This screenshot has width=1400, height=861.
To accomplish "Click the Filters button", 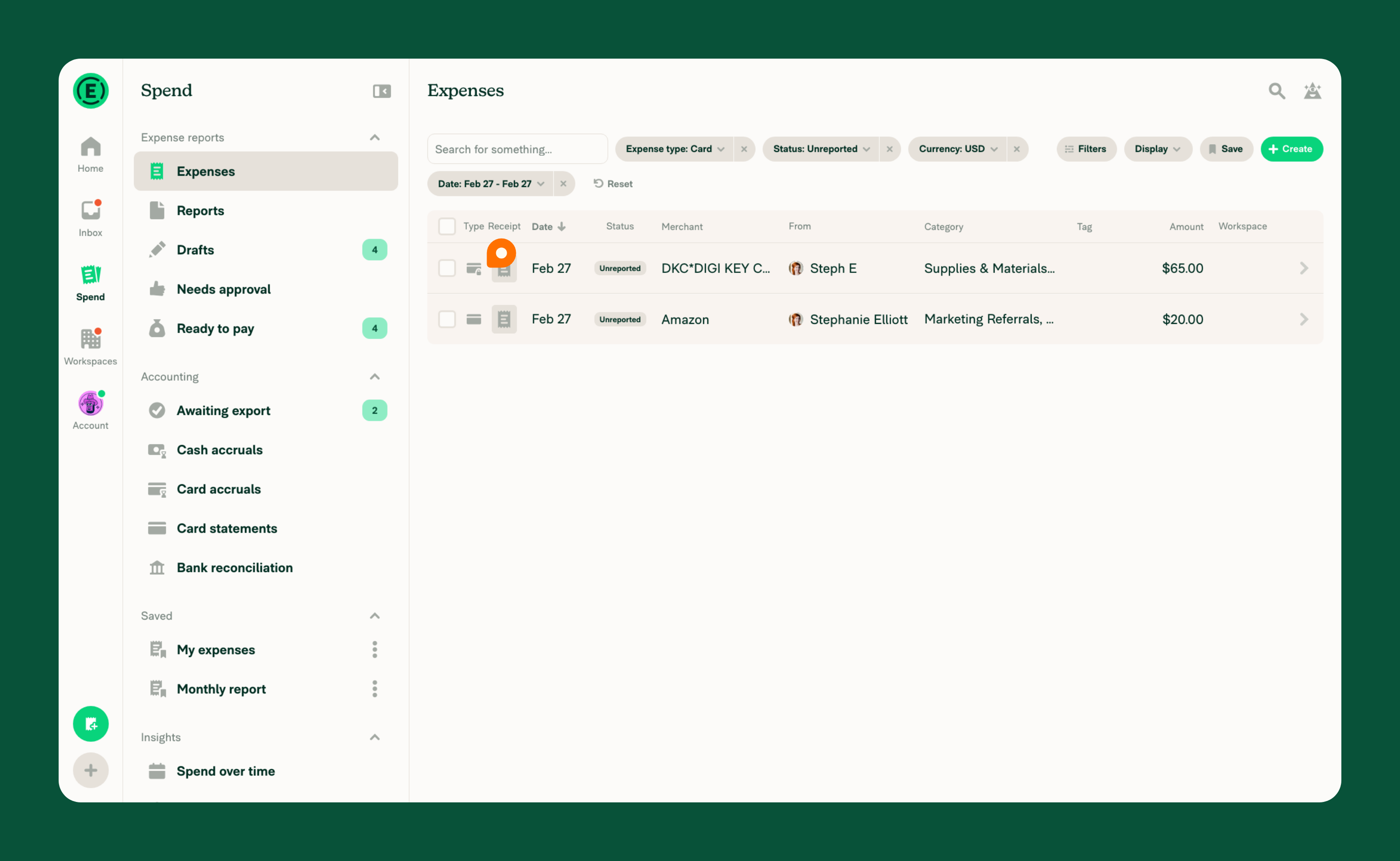I will [x=1086, y=149].
